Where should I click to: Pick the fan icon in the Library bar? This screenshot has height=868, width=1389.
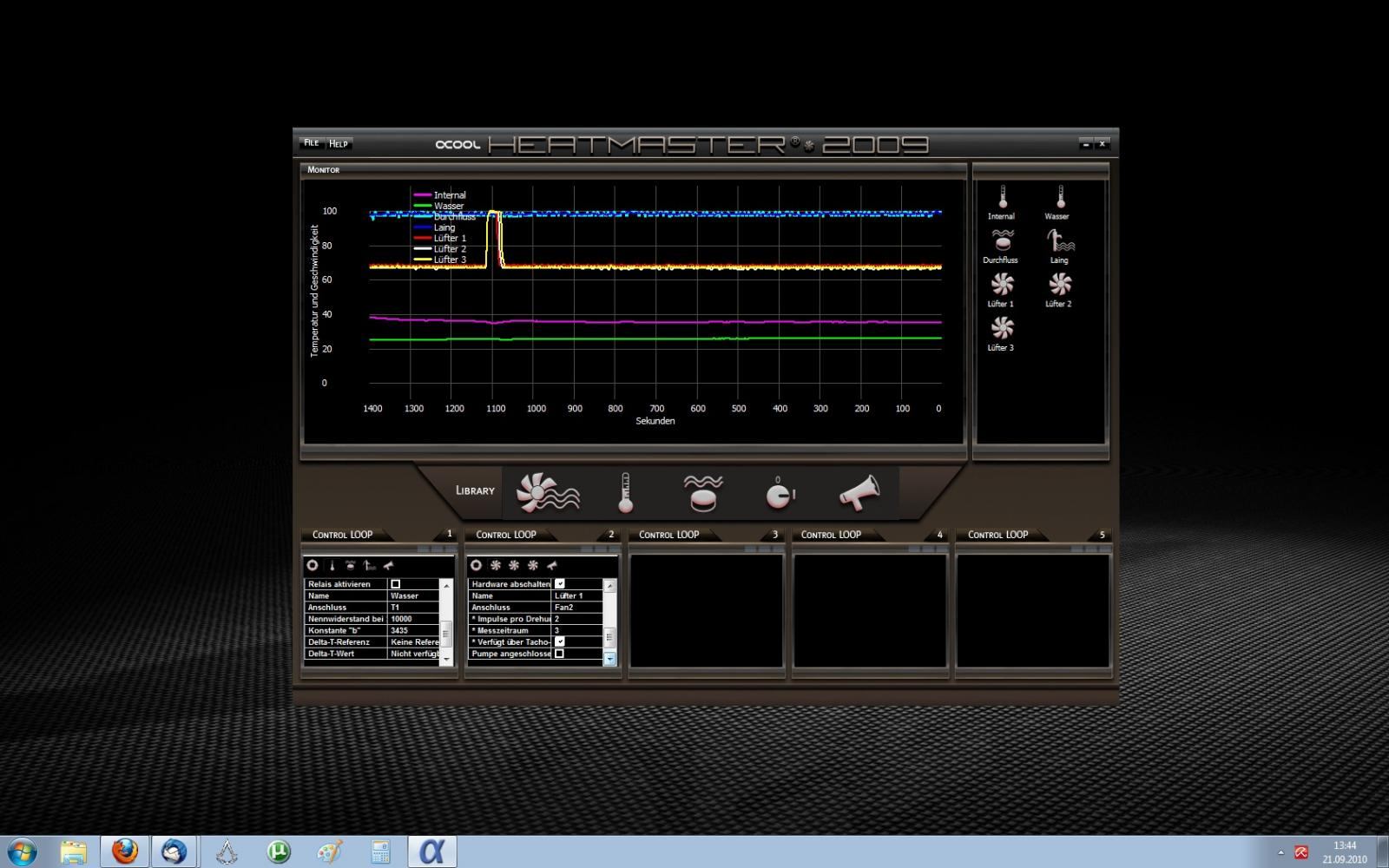pyautogui.click(x=548, y=492)
